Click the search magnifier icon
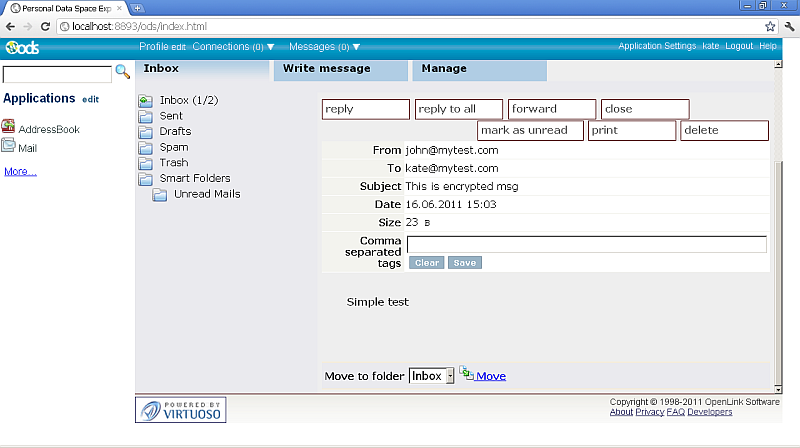 click(123, 72)
